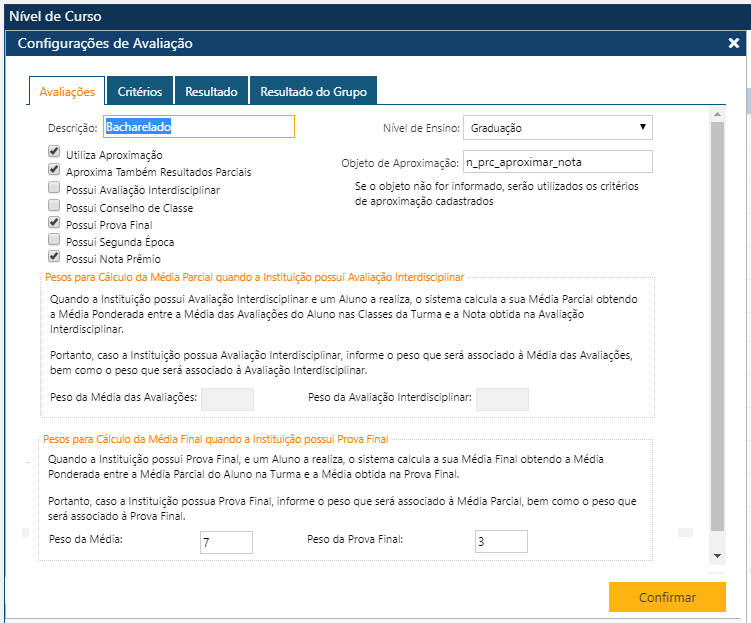This screenshot has width=751, height=623.
Task: Click the Descrição text field
Action: [x=199, y=127]
